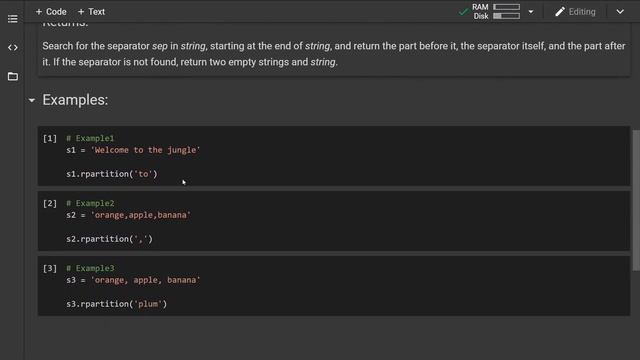Click the 'Welcome to the jungle' string
Viewport: 640px width, 360px height.
coord(146,150)
